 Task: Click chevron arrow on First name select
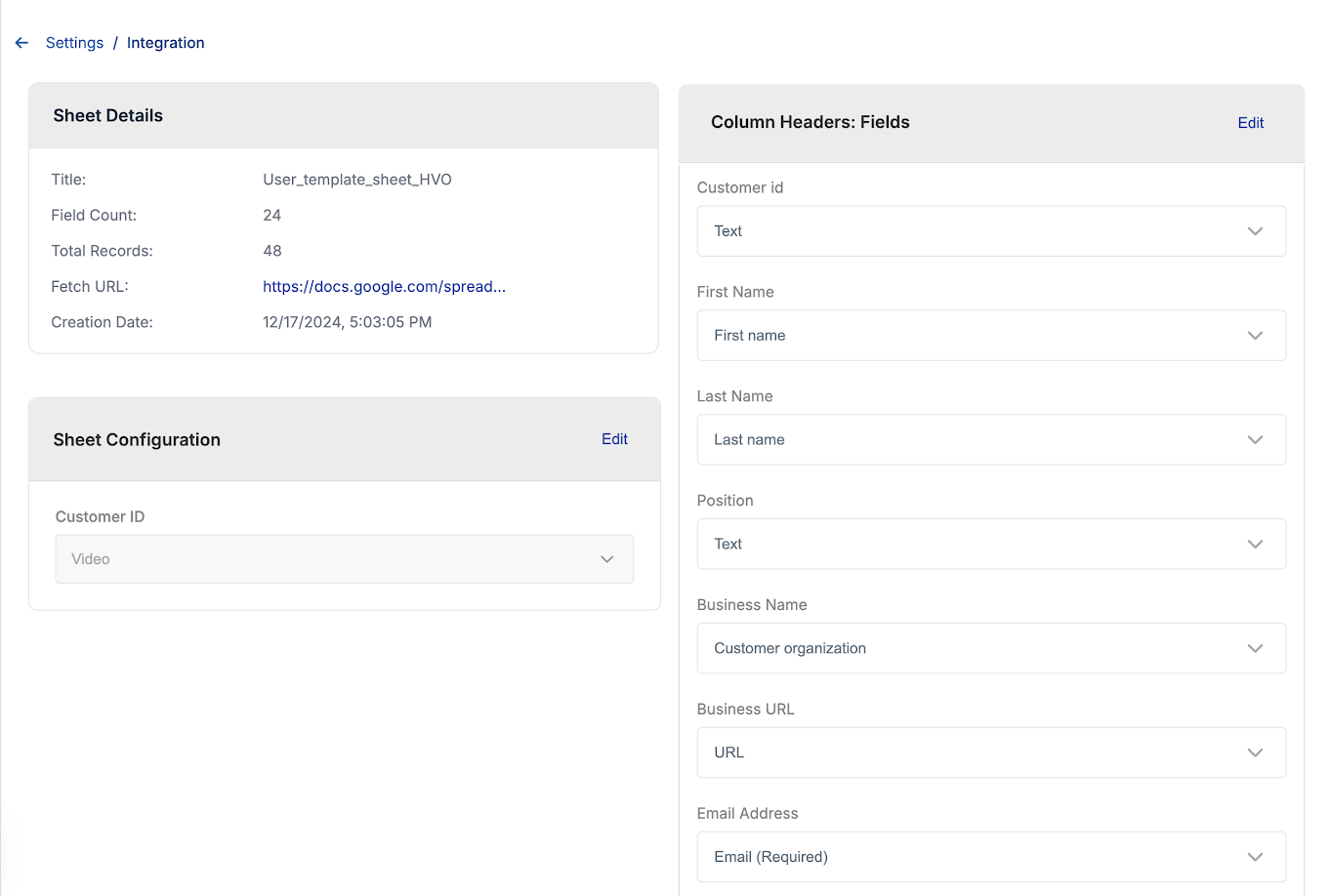tap(1255, 336)
